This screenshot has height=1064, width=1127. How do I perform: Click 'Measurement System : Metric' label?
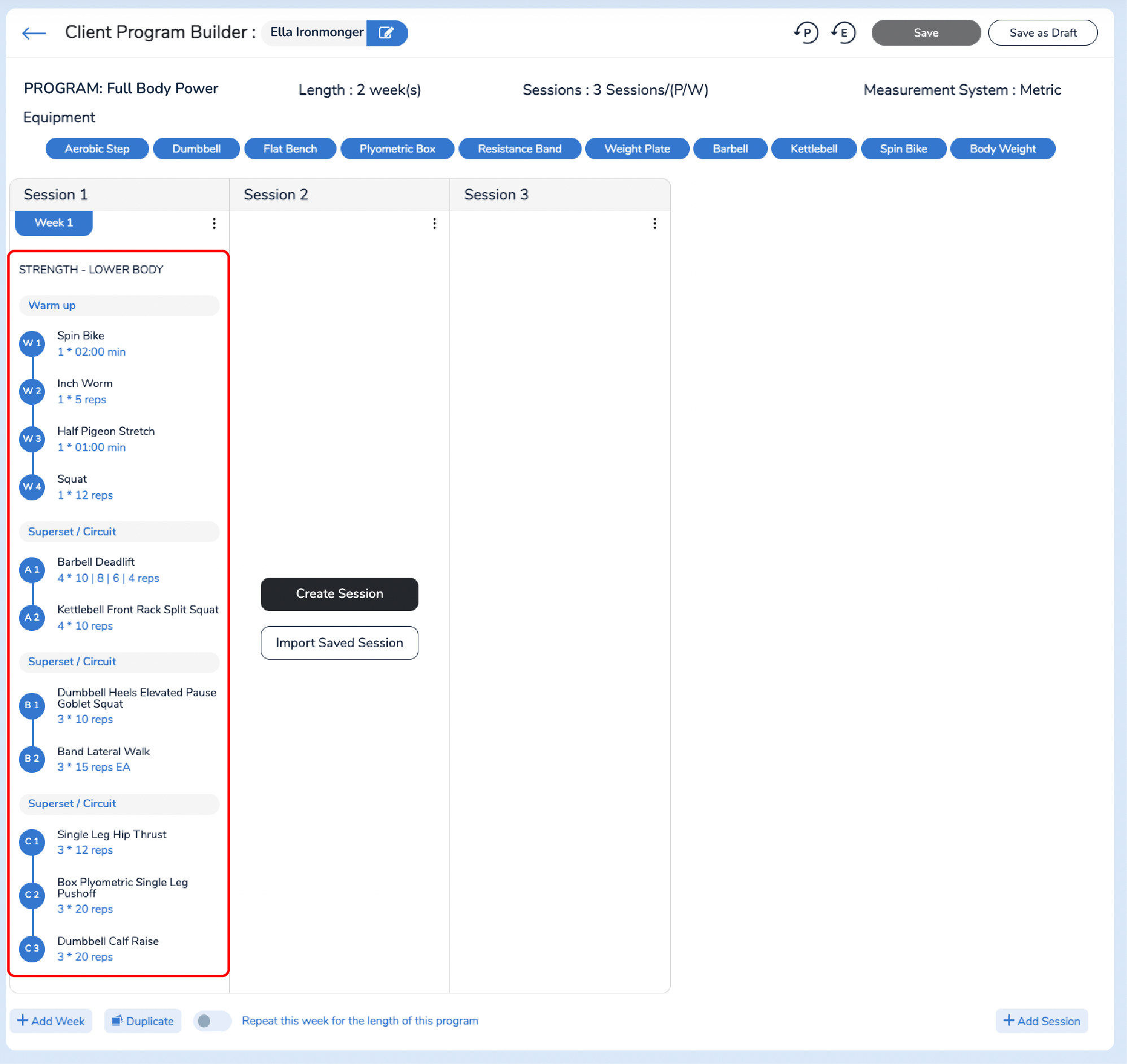tap(963, 90)
